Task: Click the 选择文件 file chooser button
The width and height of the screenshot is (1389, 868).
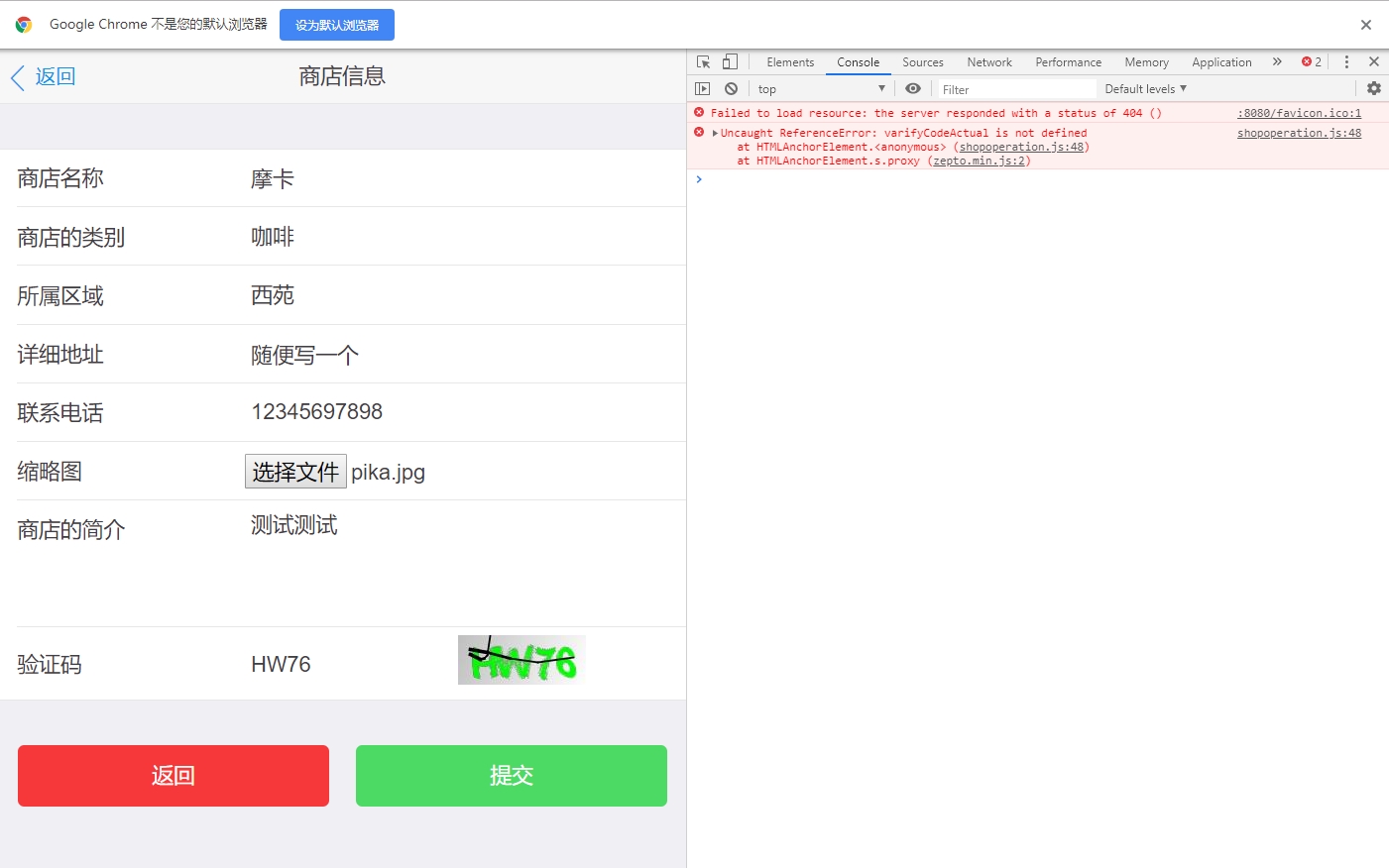Action: 295,472
